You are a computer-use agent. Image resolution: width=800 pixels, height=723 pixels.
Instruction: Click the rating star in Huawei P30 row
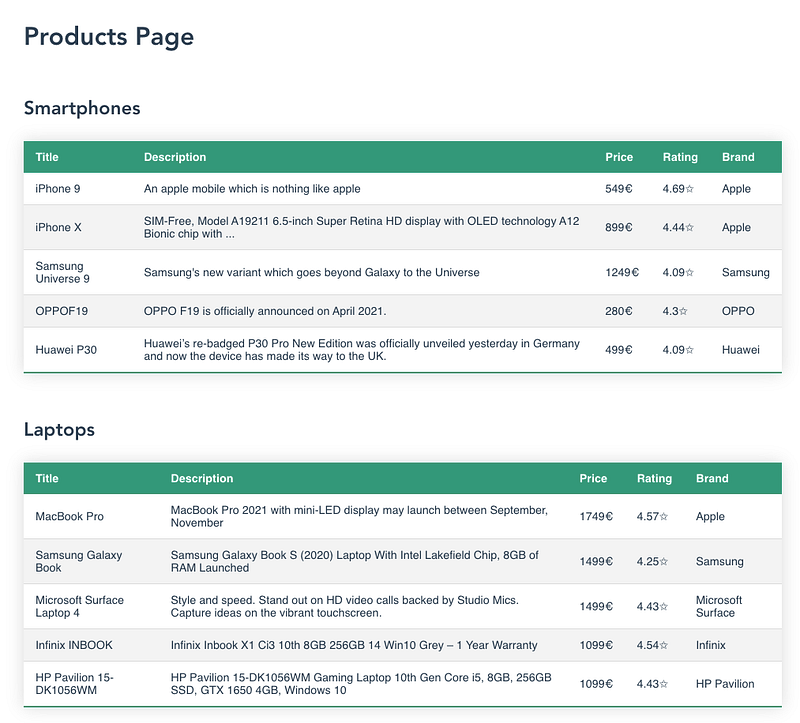pos(690,351)
